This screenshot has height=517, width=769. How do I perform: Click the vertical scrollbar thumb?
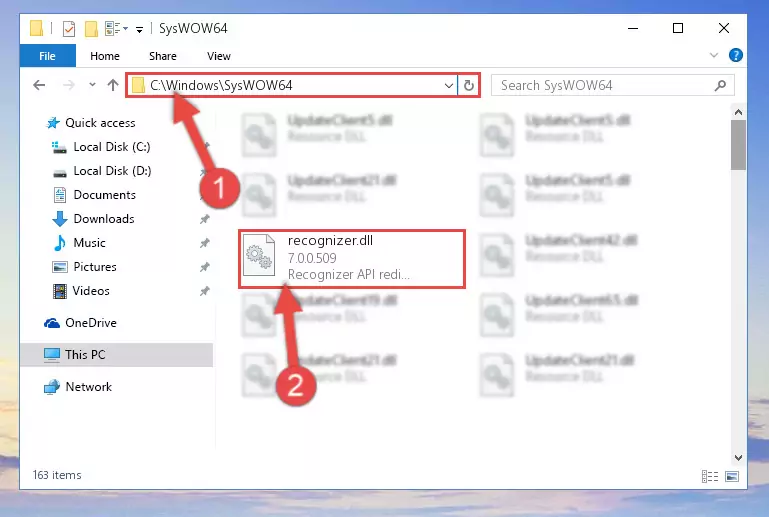tap(738, 145)
